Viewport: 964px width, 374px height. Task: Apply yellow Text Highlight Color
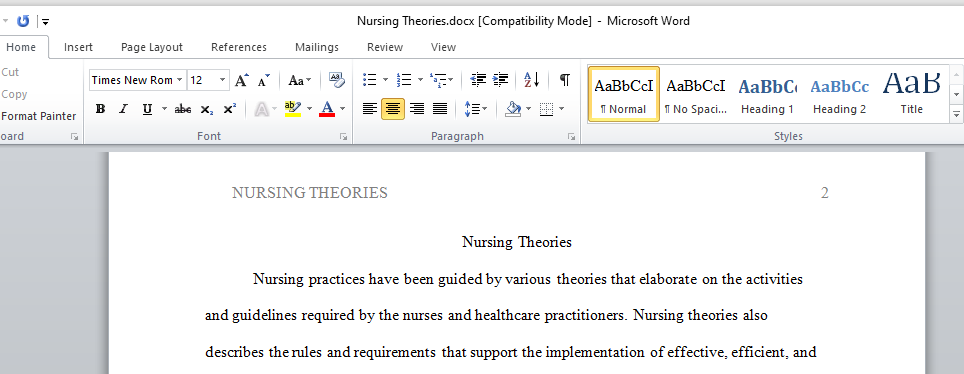tap(293, 109)
